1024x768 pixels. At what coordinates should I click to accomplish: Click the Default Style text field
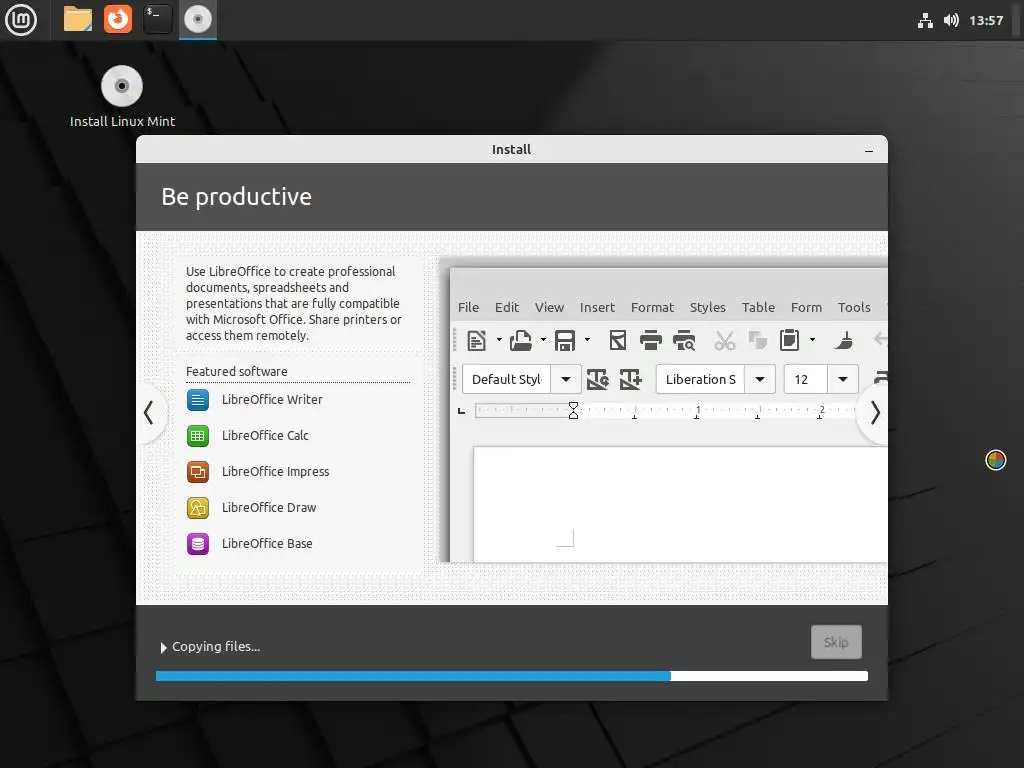pyautogui.click(x=507, y=379)
